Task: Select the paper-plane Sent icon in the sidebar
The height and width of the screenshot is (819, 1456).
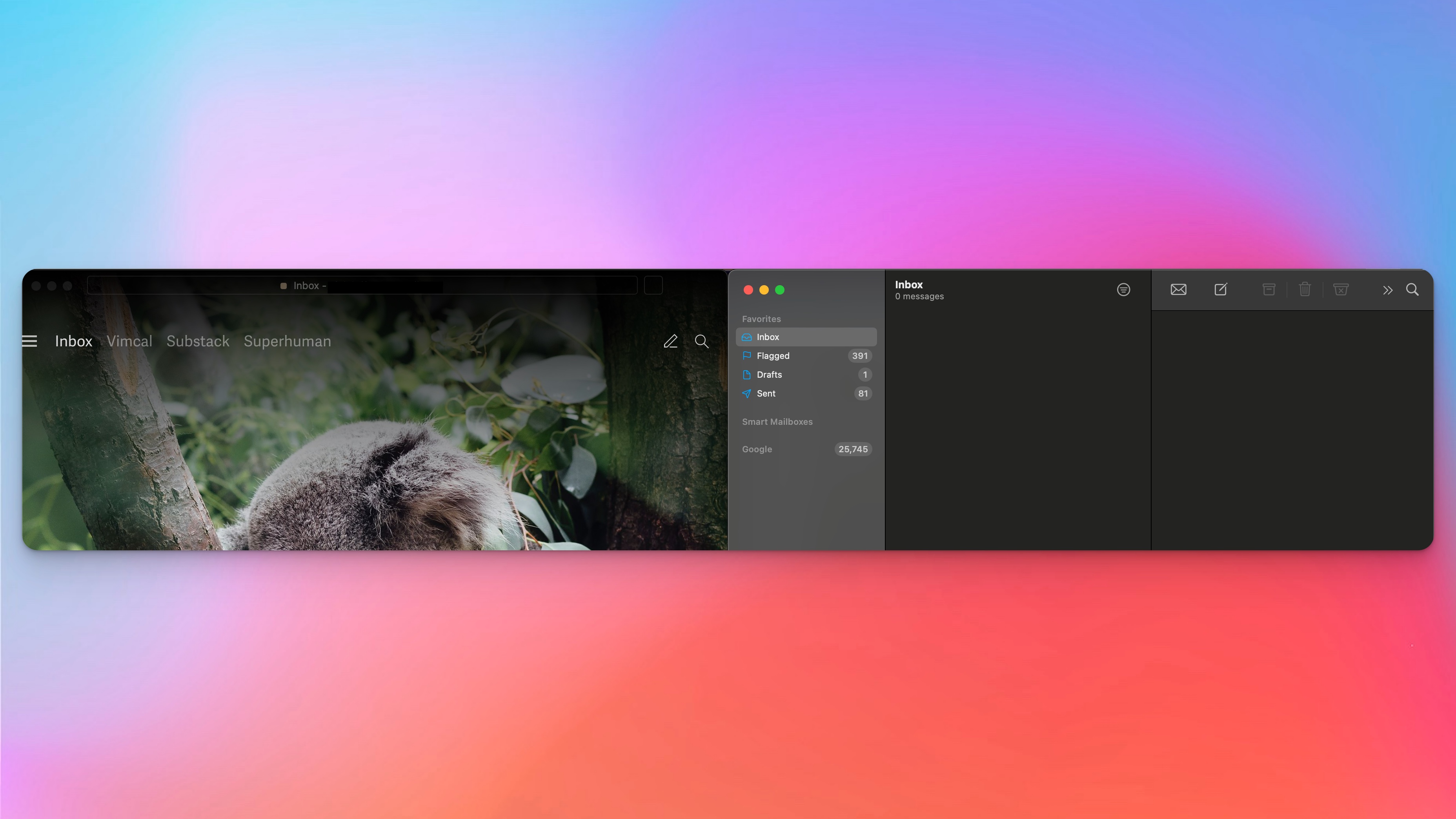Action: pos(747,394)
